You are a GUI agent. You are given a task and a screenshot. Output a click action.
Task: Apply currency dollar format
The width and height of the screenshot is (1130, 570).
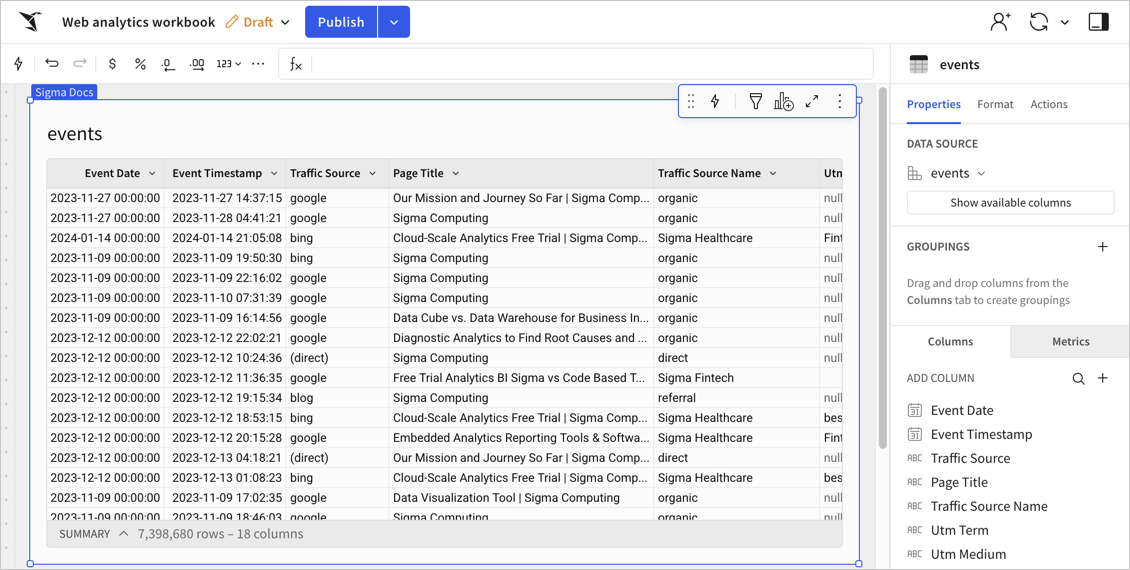tap(112, 63)
